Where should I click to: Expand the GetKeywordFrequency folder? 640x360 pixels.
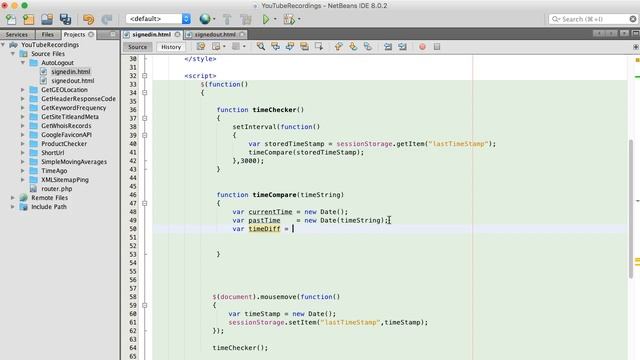(23, 107)
